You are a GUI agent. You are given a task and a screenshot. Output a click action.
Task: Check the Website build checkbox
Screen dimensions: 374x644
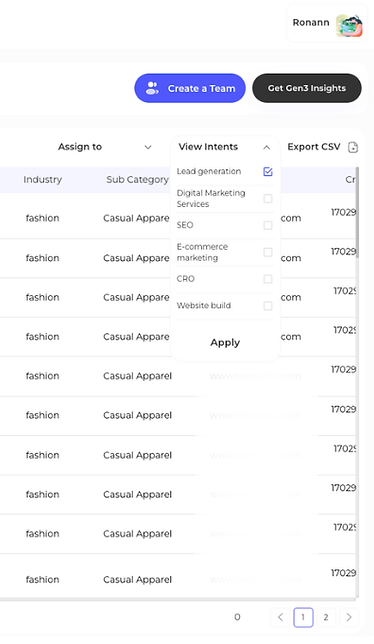click(268, 306)
